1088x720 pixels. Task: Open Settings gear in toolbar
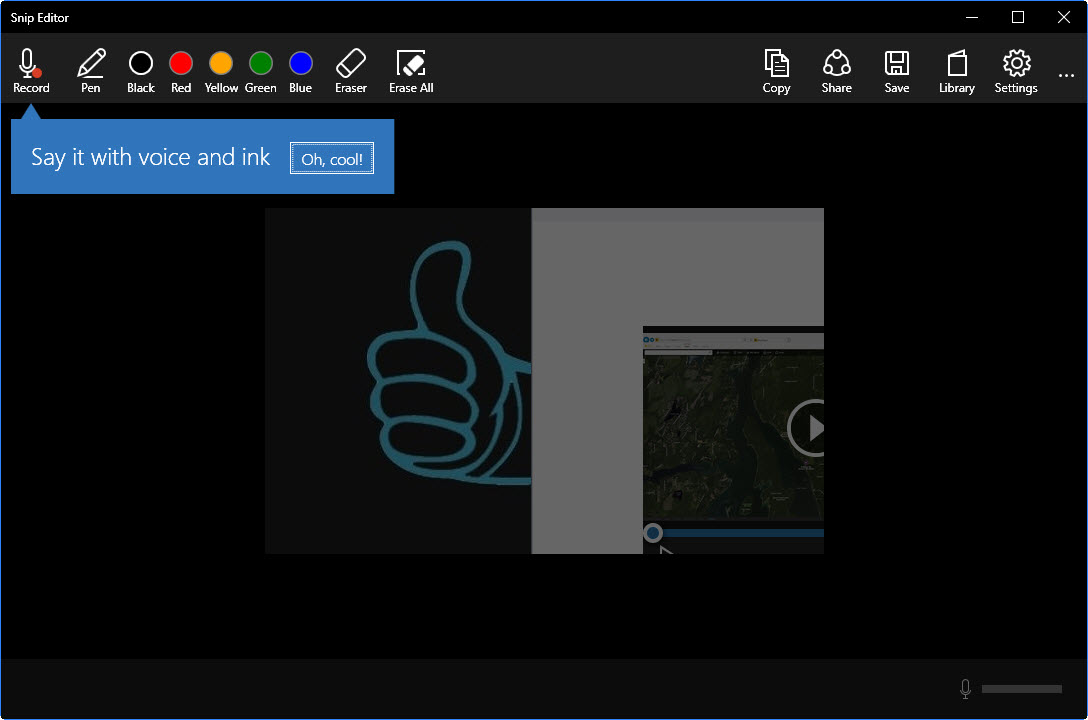click(x=1016, y=70)
